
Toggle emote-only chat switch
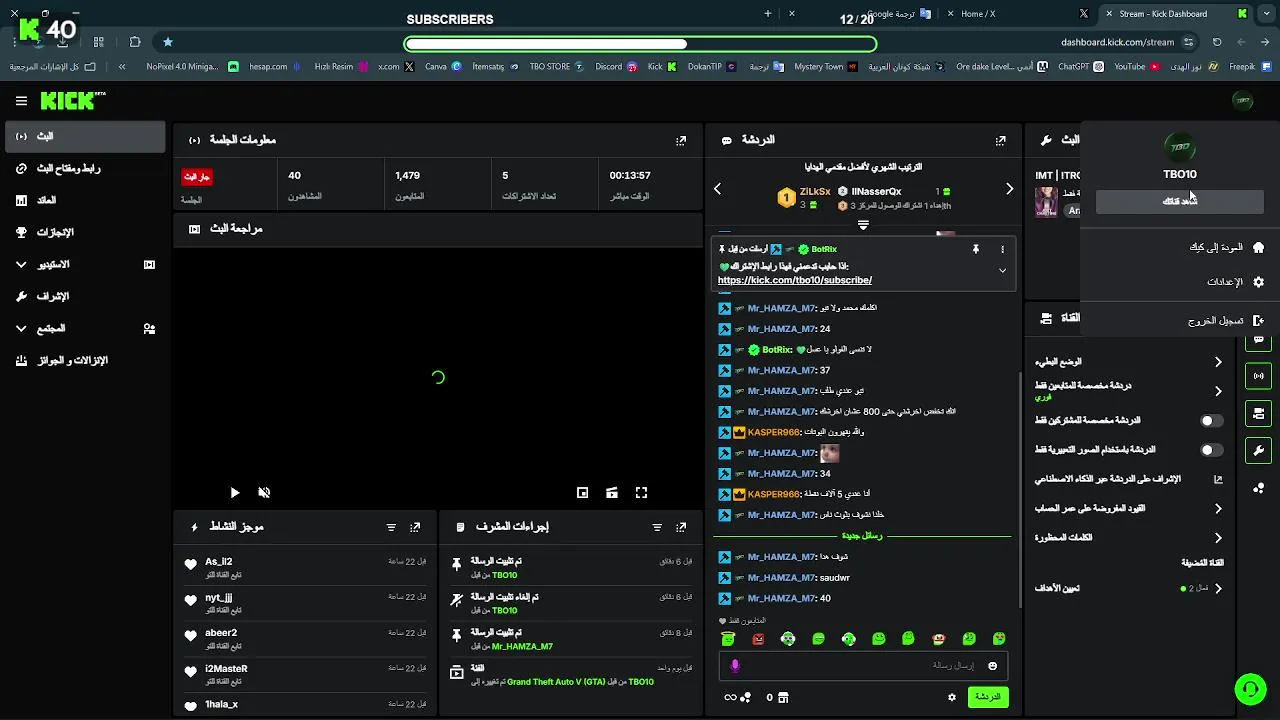(1210, 450)
